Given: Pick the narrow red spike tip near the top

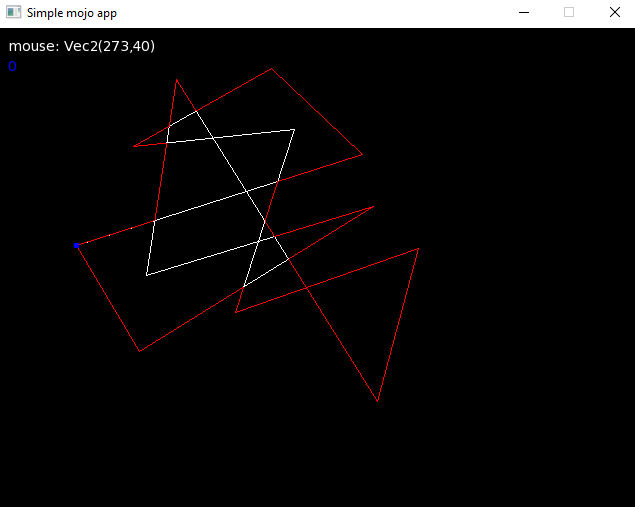Looking at the screenshot, I should pyautogui.click(x=177, y=80).
